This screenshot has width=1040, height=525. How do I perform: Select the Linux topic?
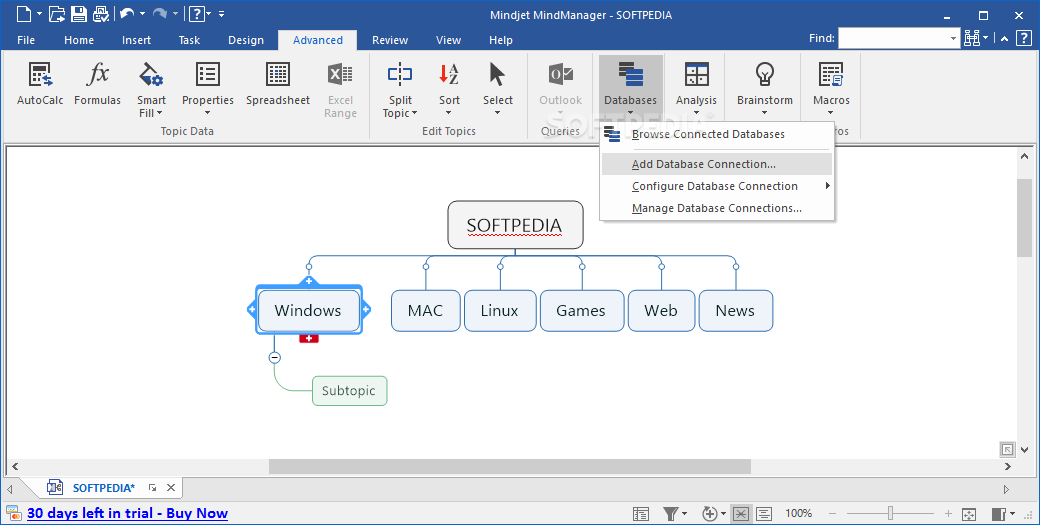tap(499, 310)
